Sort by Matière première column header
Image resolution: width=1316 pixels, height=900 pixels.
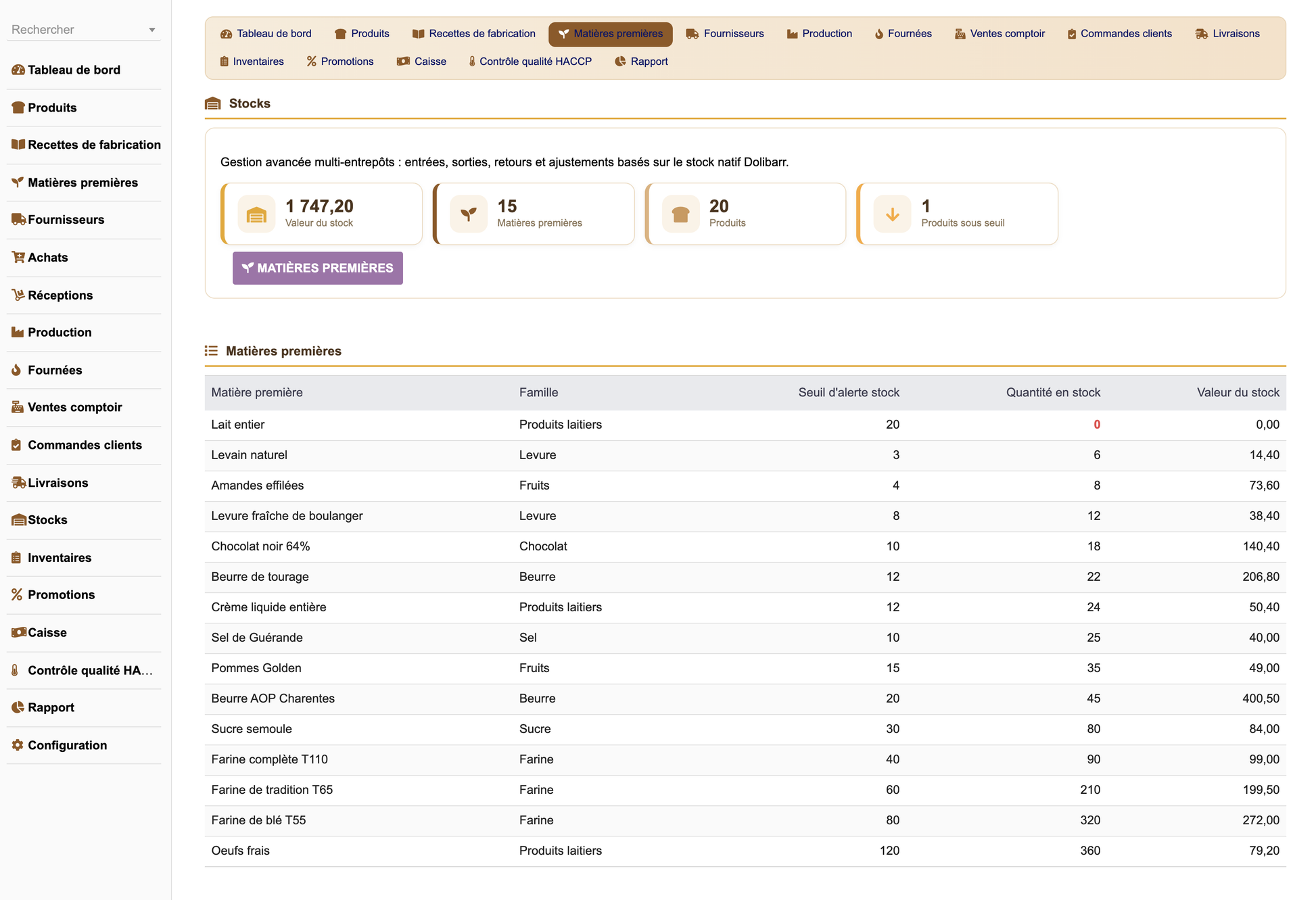pos(257,393)
